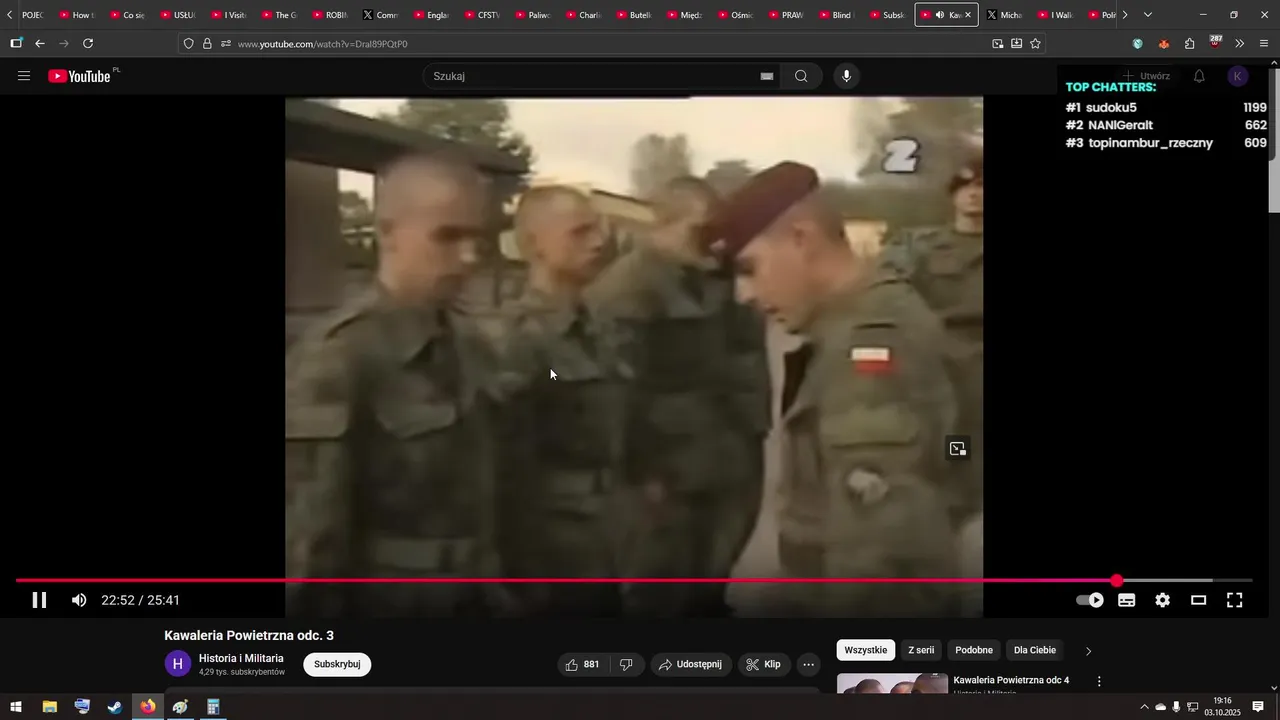Open Firefox application menu
Image resolution: width=1280 pixels, height=720 pixels.
[1264, 44]
